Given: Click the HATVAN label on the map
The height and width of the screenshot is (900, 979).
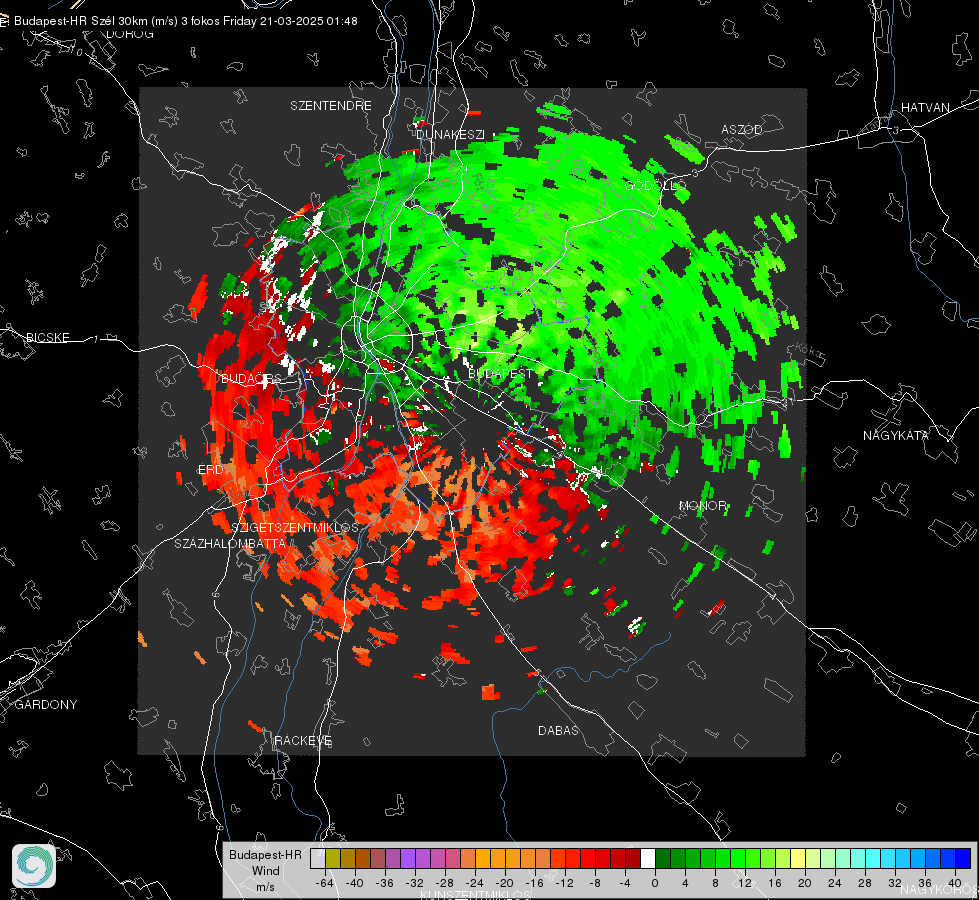Looking at the screenshot, I should click(925, 107).
